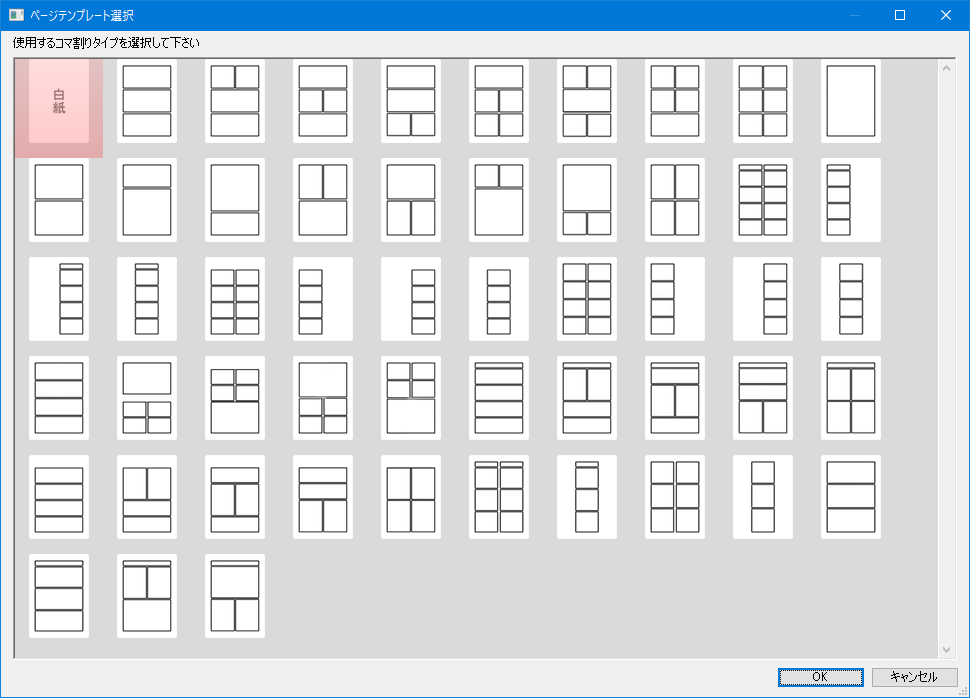
Task: Pick second-row layout: wide top over equal split bottom
Action: [411, 200]
